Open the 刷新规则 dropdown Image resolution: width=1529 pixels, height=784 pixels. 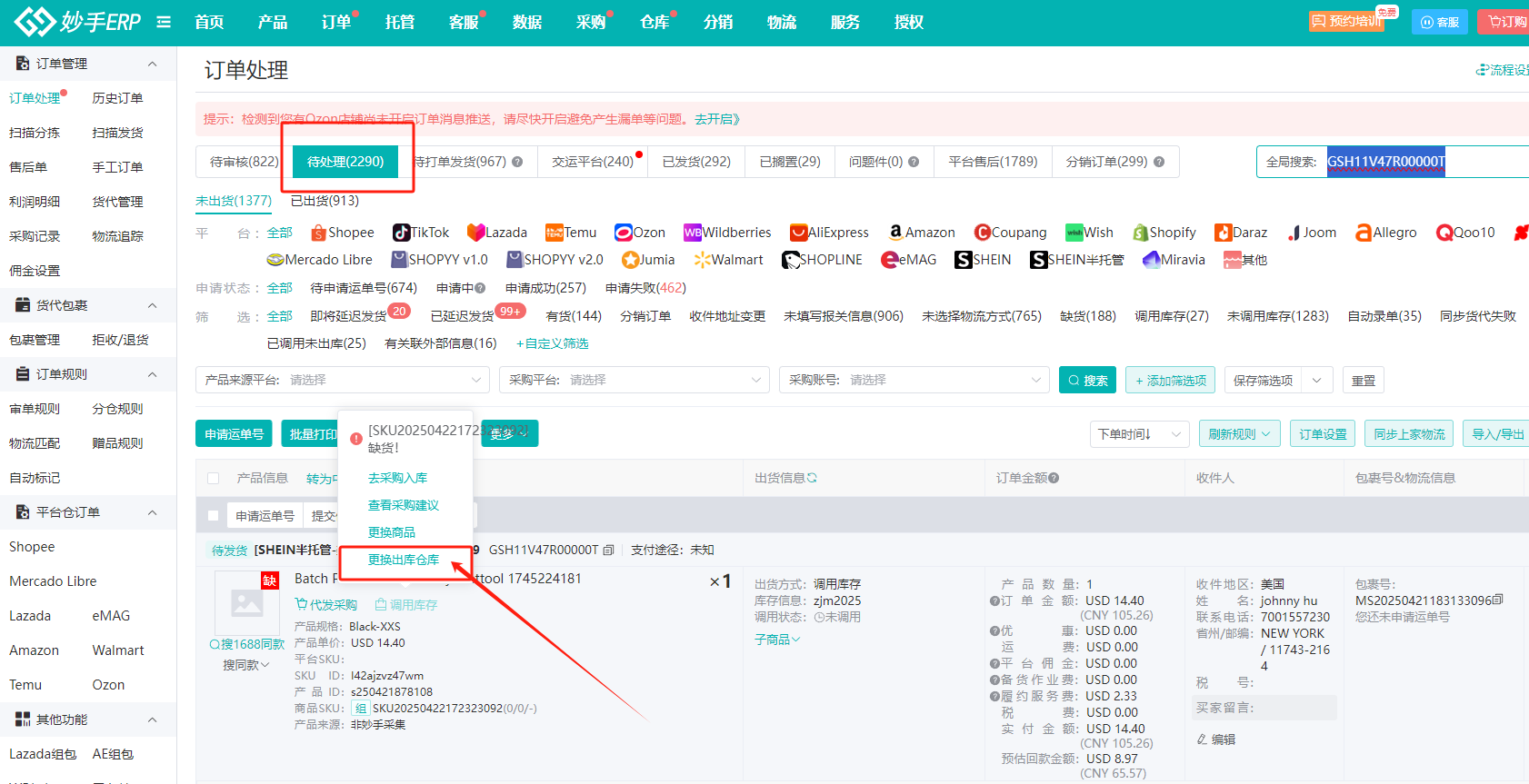(x=1240, y=434)
